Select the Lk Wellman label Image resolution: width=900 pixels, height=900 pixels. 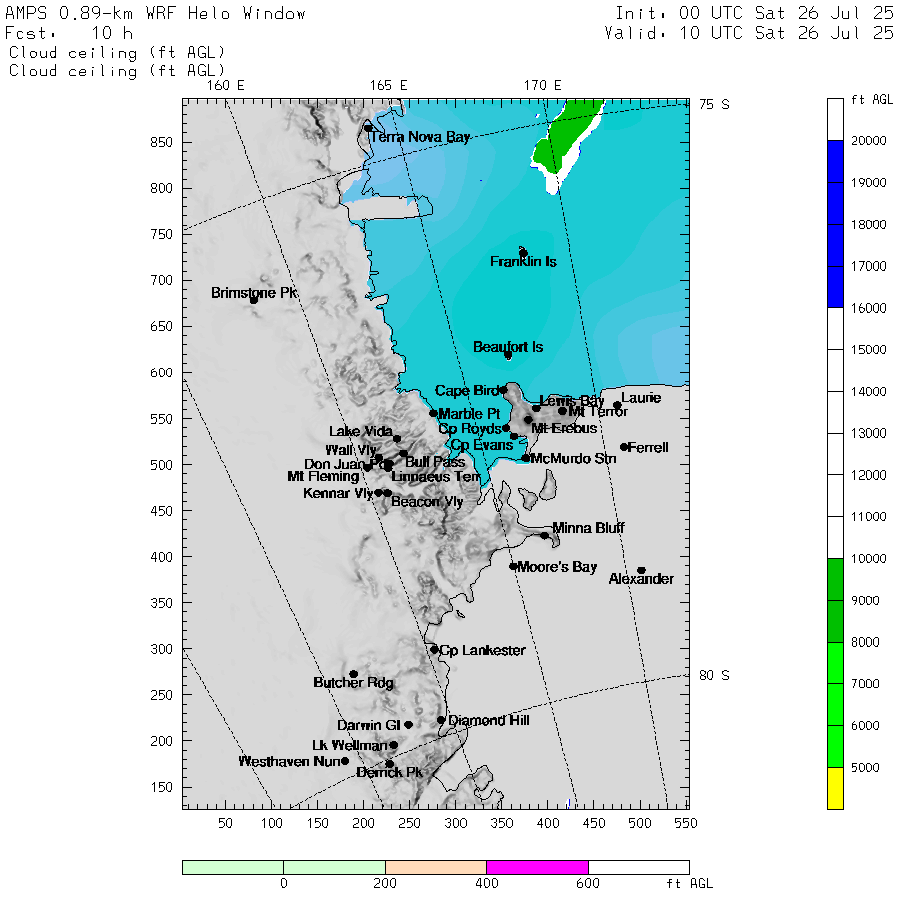coord(350,745)
